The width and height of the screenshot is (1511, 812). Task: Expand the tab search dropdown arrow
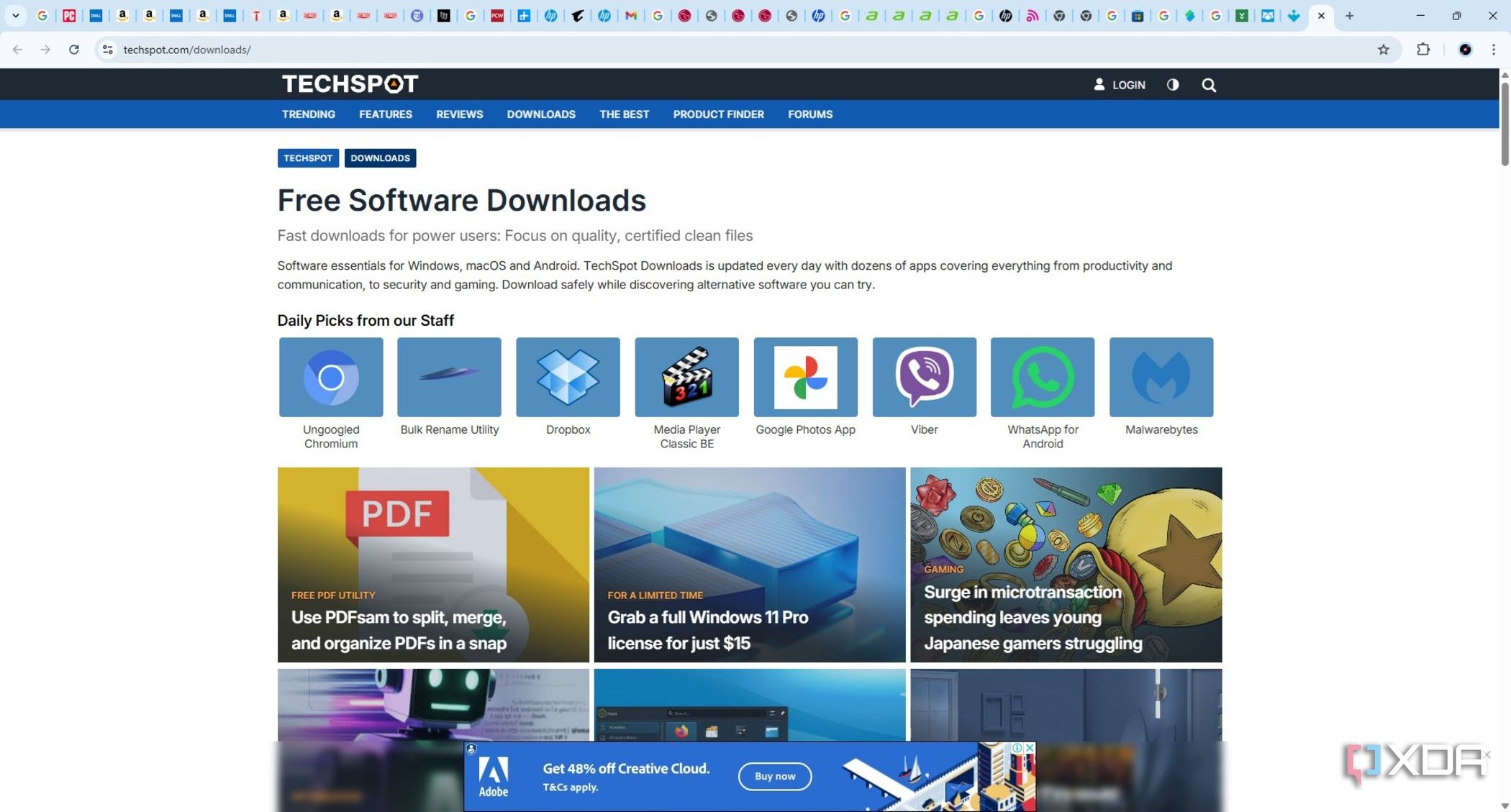pos(15,16)
